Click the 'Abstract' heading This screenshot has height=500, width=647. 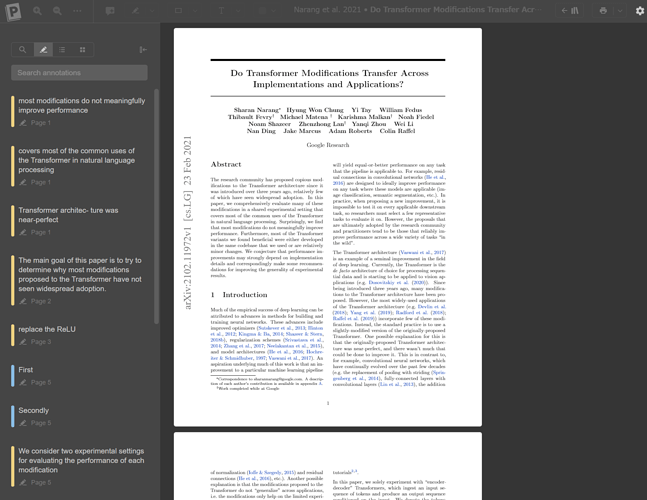(x=226, y=164)
